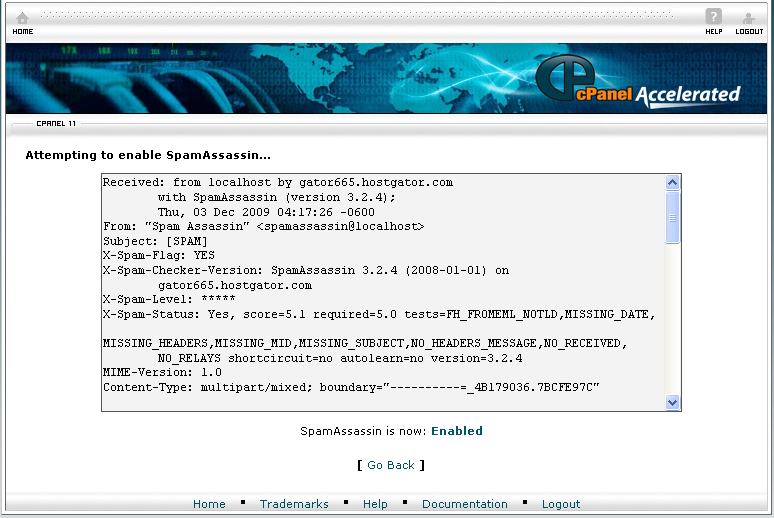
Task: Click 'Received: from localhost by gator665.hostgator.com' line
Action: click(278, 182)
